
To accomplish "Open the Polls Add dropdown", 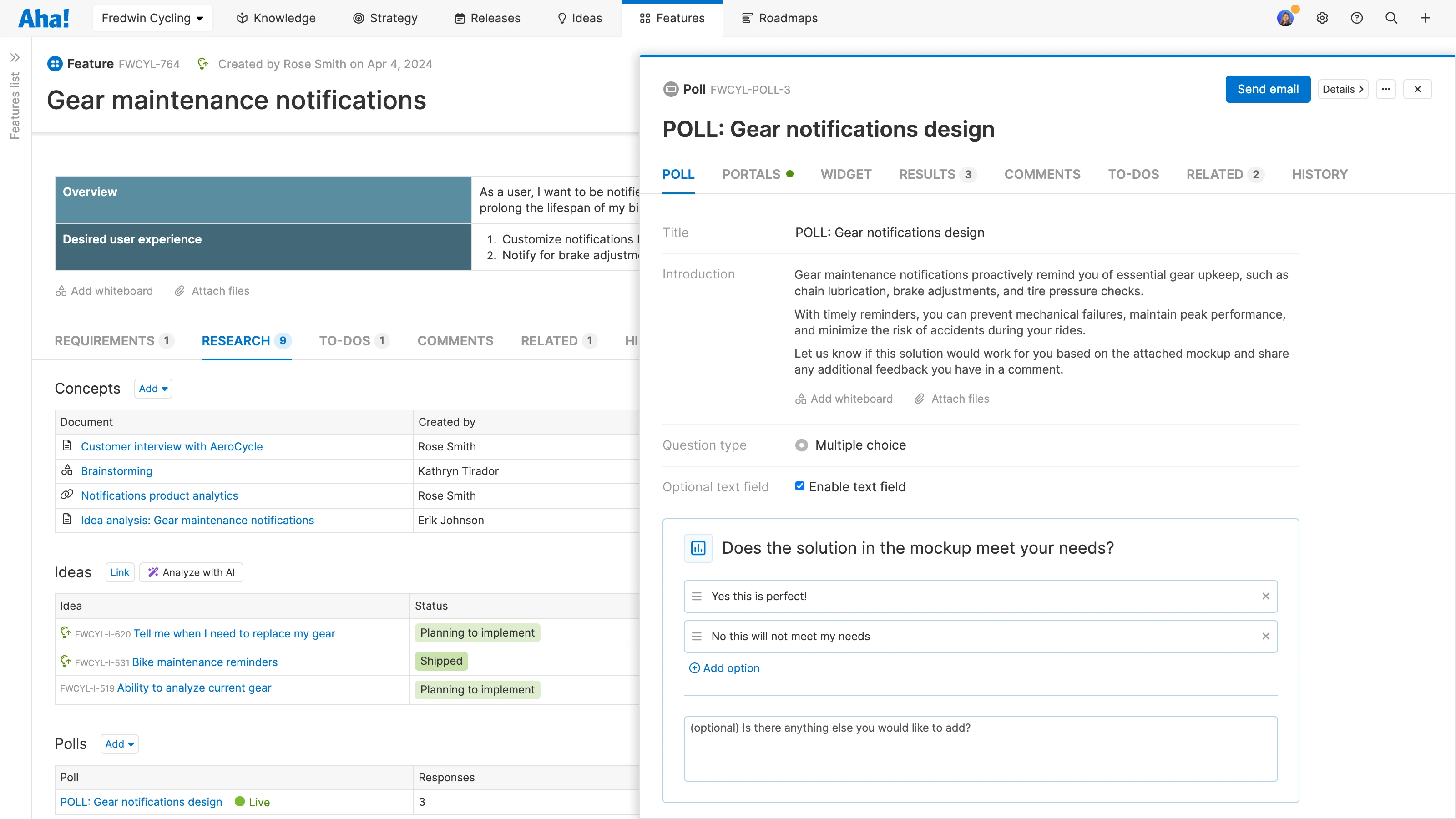I will pyautogui.click(x=119, y=744).
